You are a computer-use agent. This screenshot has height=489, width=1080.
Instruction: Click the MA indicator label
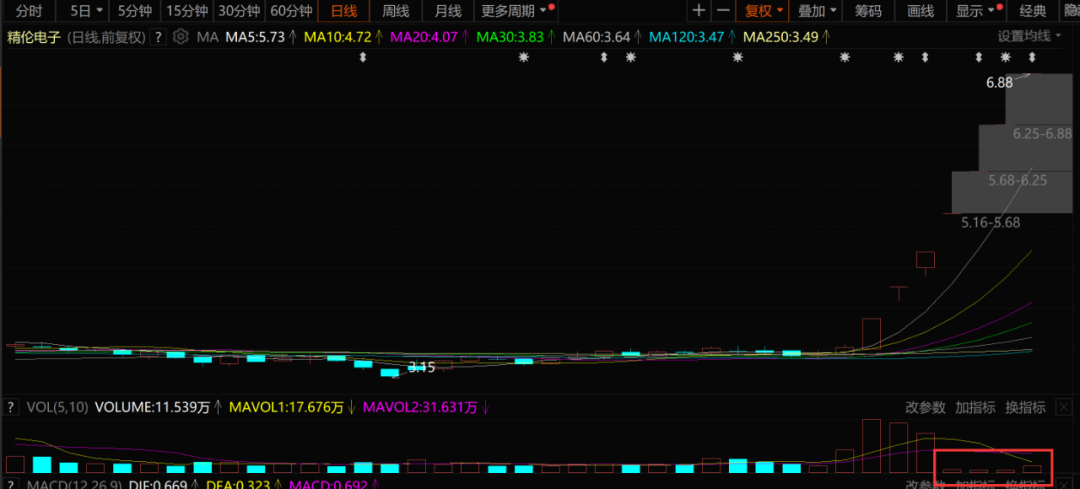[x=207, y=37]
